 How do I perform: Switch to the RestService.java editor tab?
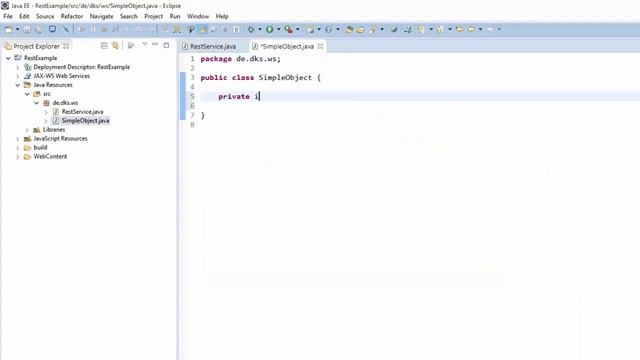coord(209,47)
